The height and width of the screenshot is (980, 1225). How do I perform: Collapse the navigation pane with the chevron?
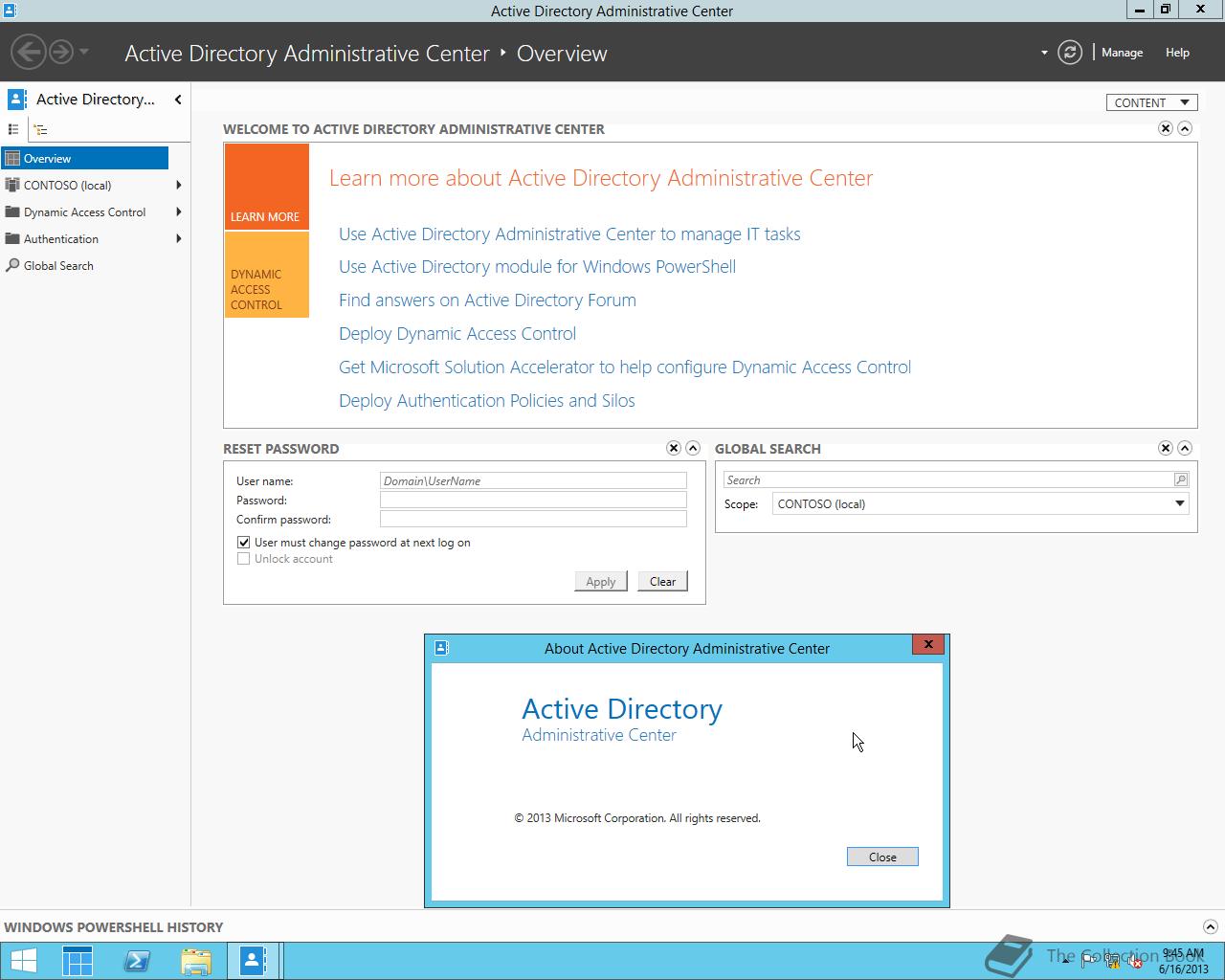(x=178, y=100)
